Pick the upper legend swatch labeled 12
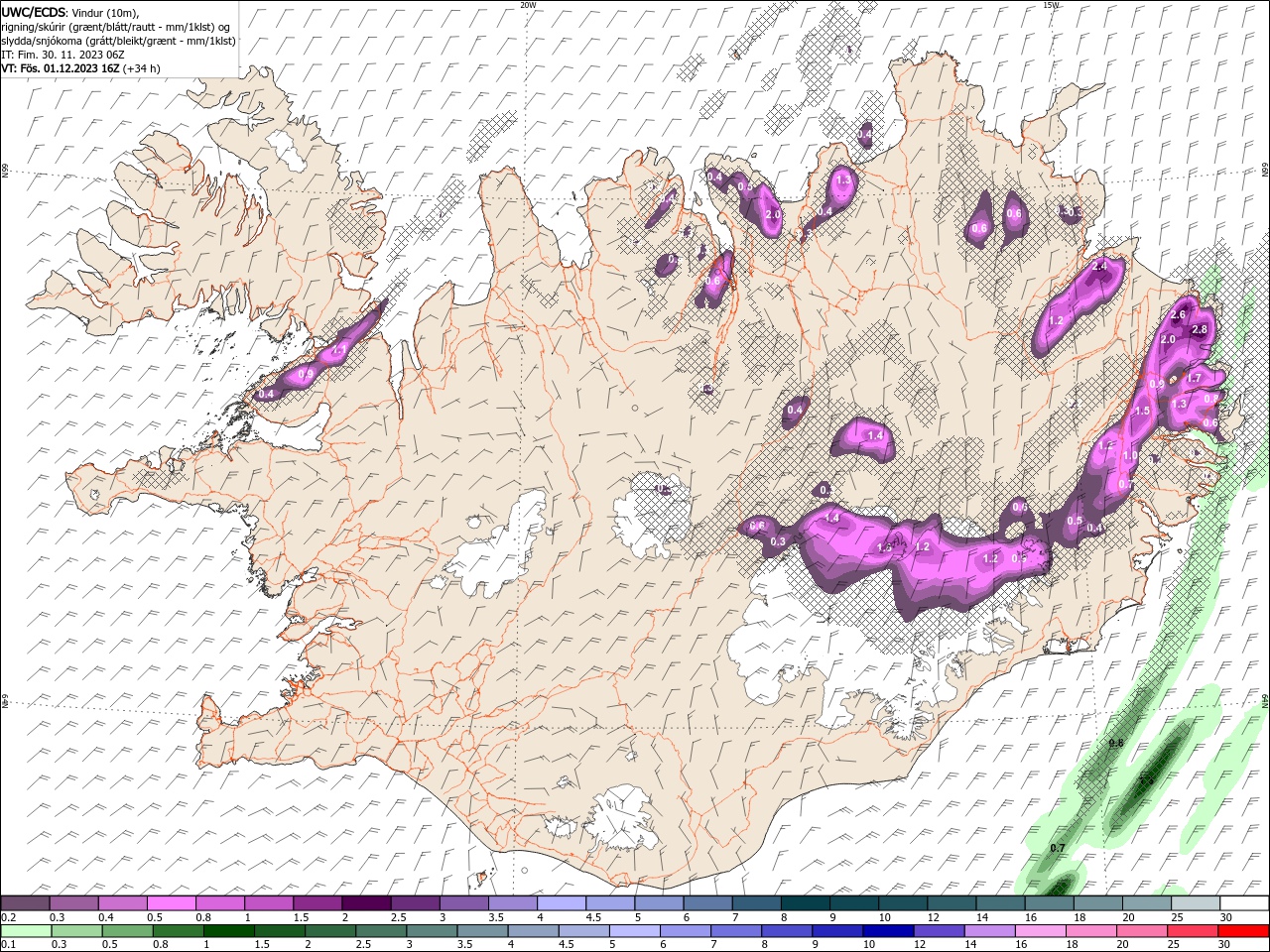Viewport: 1270px width, 952px height. click(952, 902)
